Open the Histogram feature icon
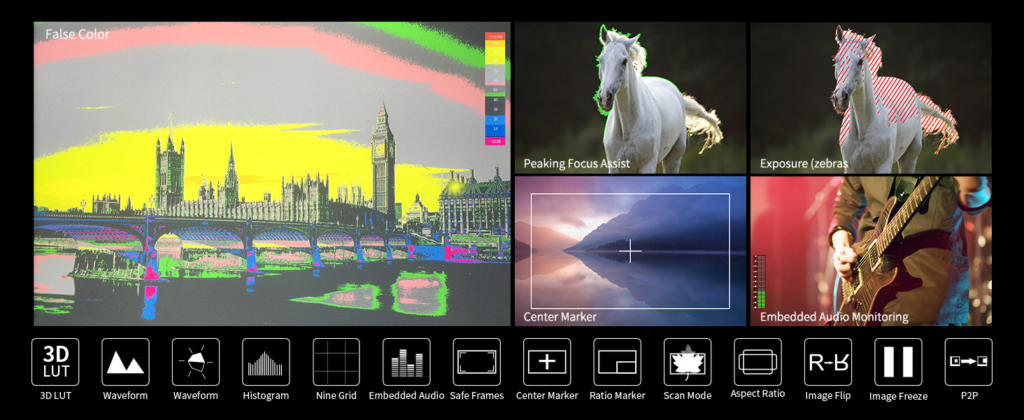Screen dimensions: 1024x420 pos(266,362)
